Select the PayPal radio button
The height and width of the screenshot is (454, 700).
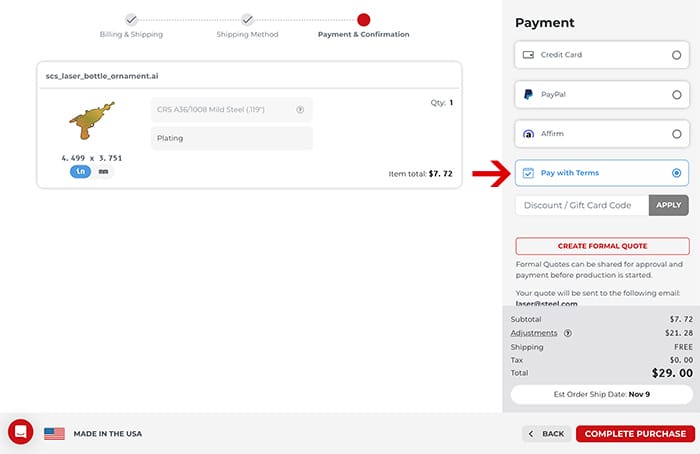[x=676, y=95]
